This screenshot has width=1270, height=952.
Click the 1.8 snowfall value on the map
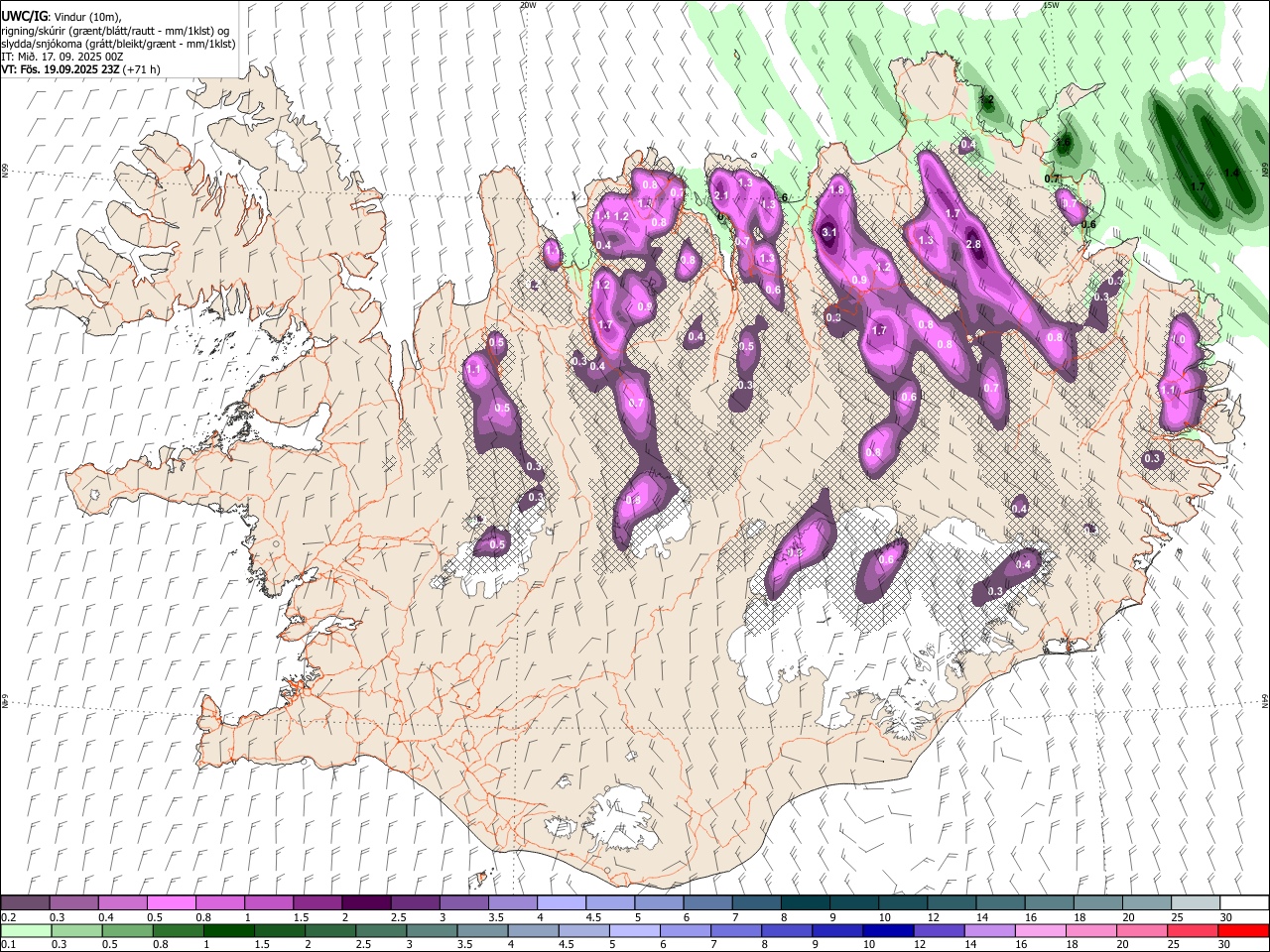click(836, 190)
